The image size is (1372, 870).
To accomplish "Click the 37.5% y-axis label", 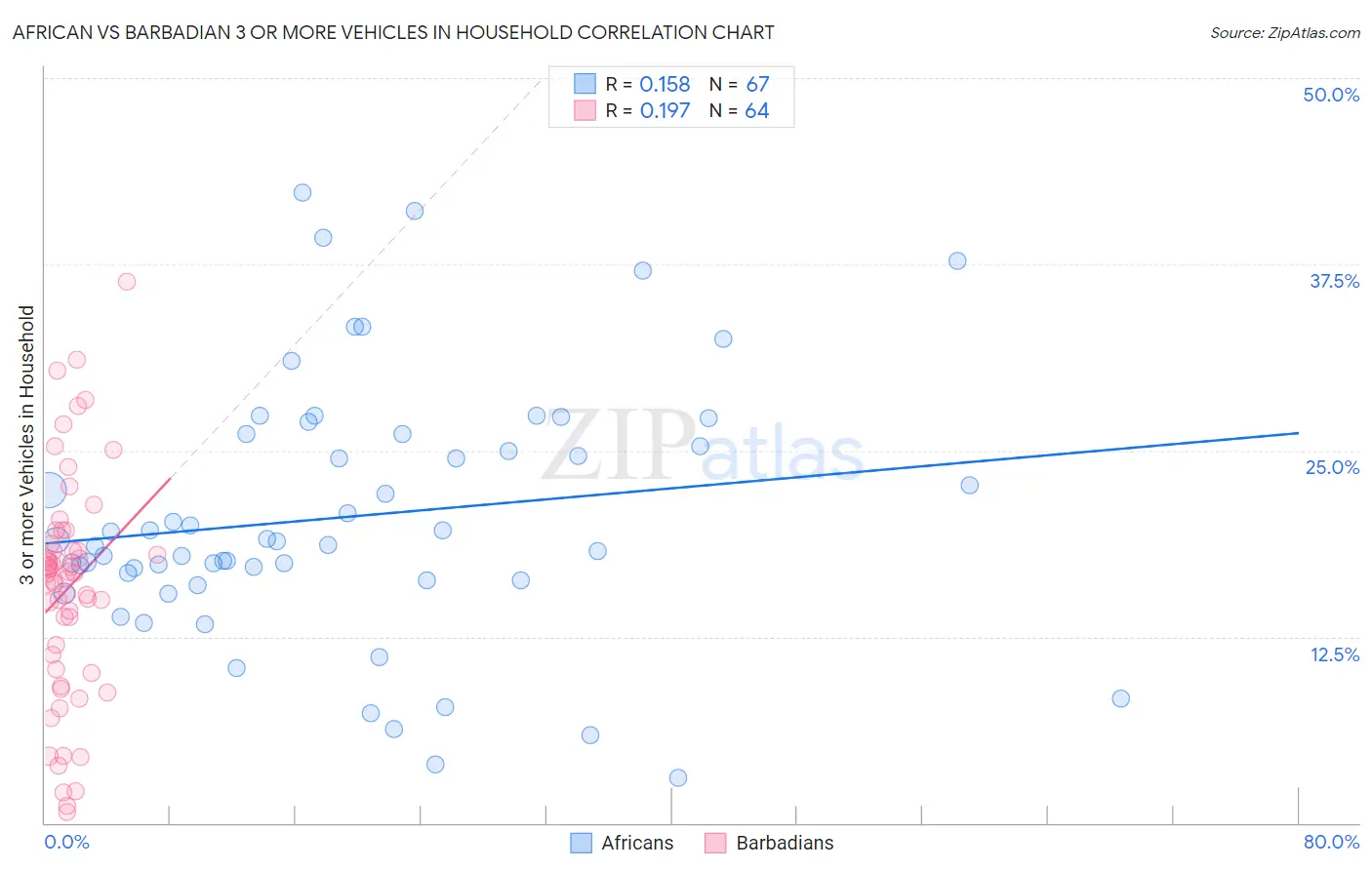I will tap(1334, 281).
